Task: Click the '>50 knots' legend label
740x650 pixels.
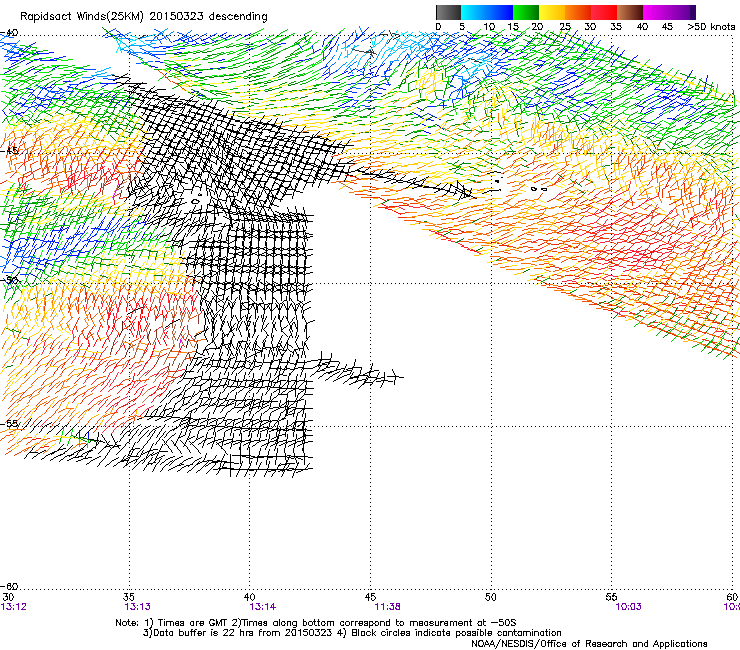Action: click(711, 27)
